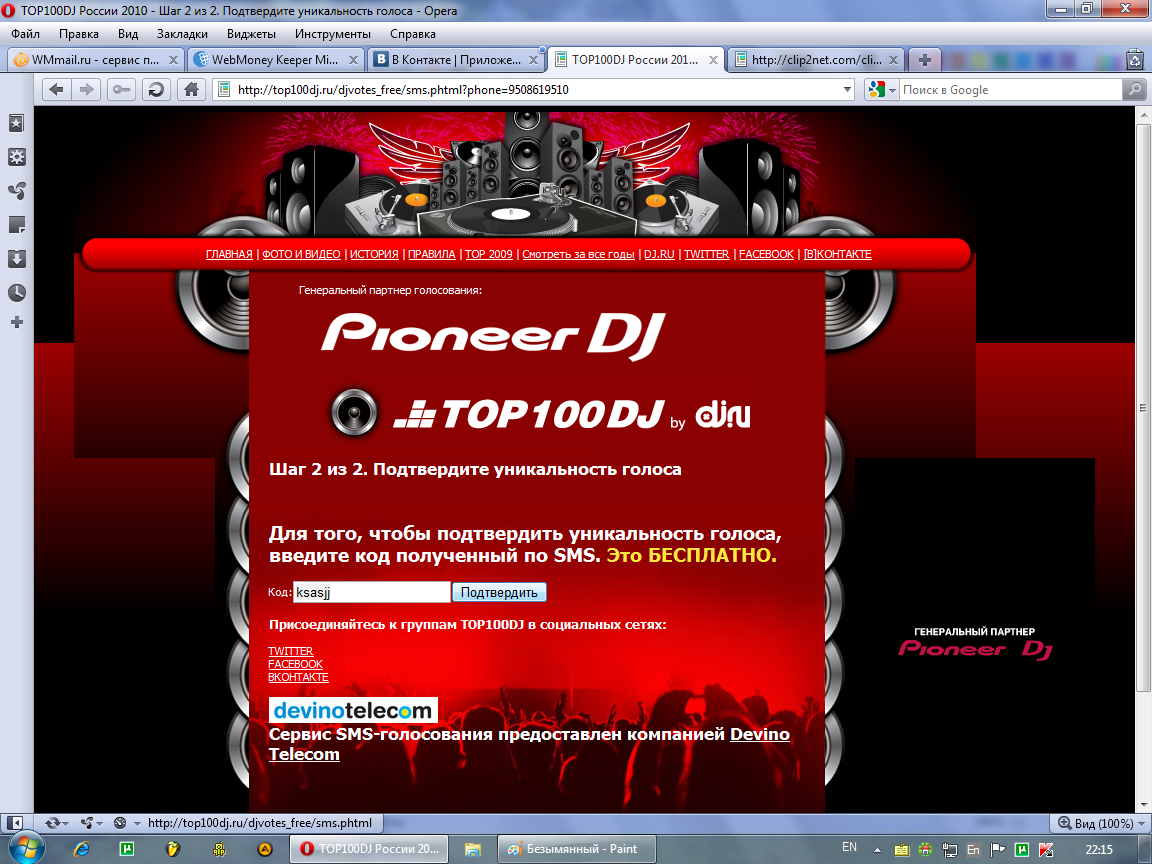Open the History clock panel in sidebar
The image size is (1152, 864).
tap(16, 292)
